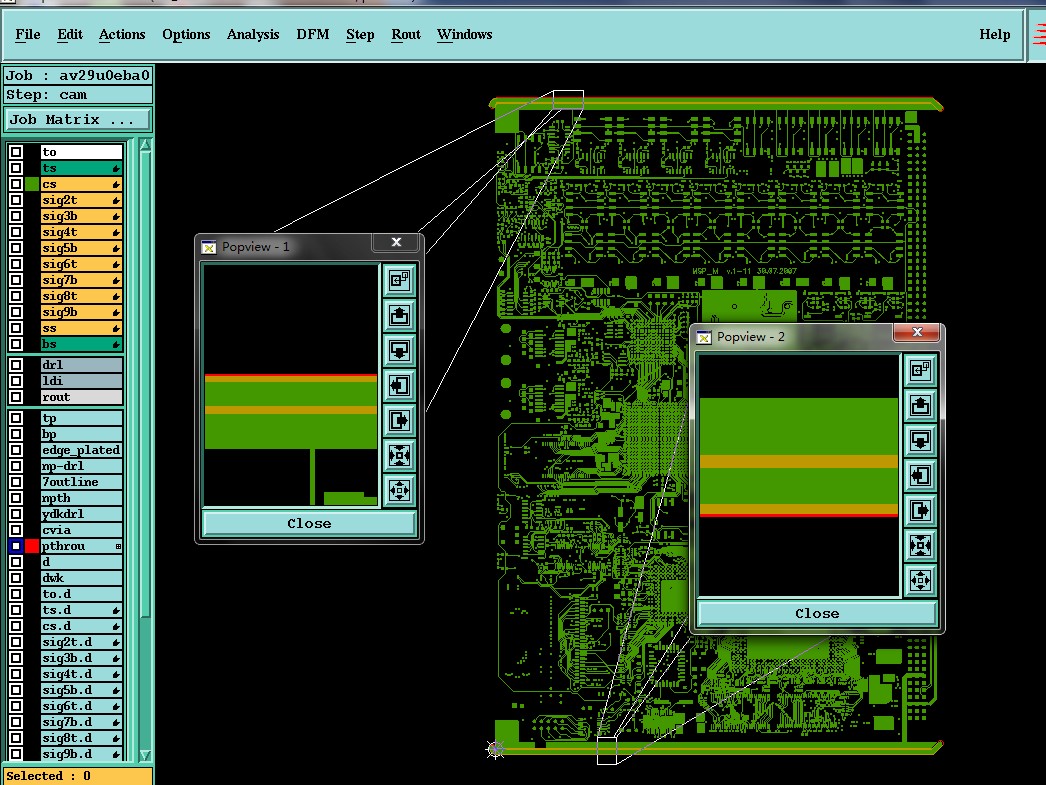
Task: Open the Rout menu
Action: point(406,35)
